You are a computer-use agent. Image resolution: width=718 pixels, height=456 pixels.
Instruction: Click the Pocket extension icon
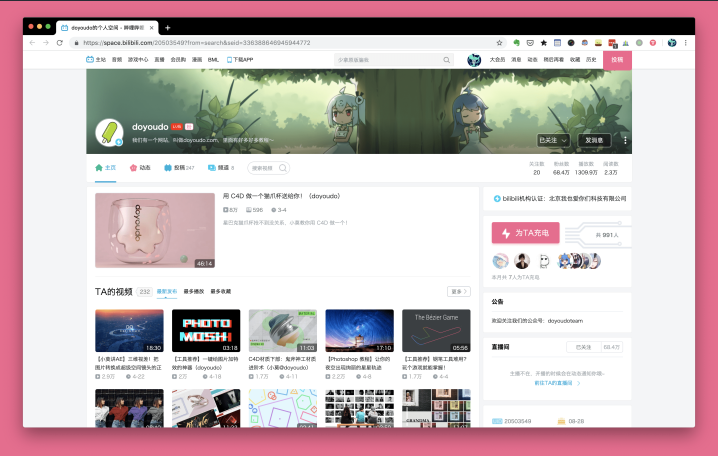[530, 43]
